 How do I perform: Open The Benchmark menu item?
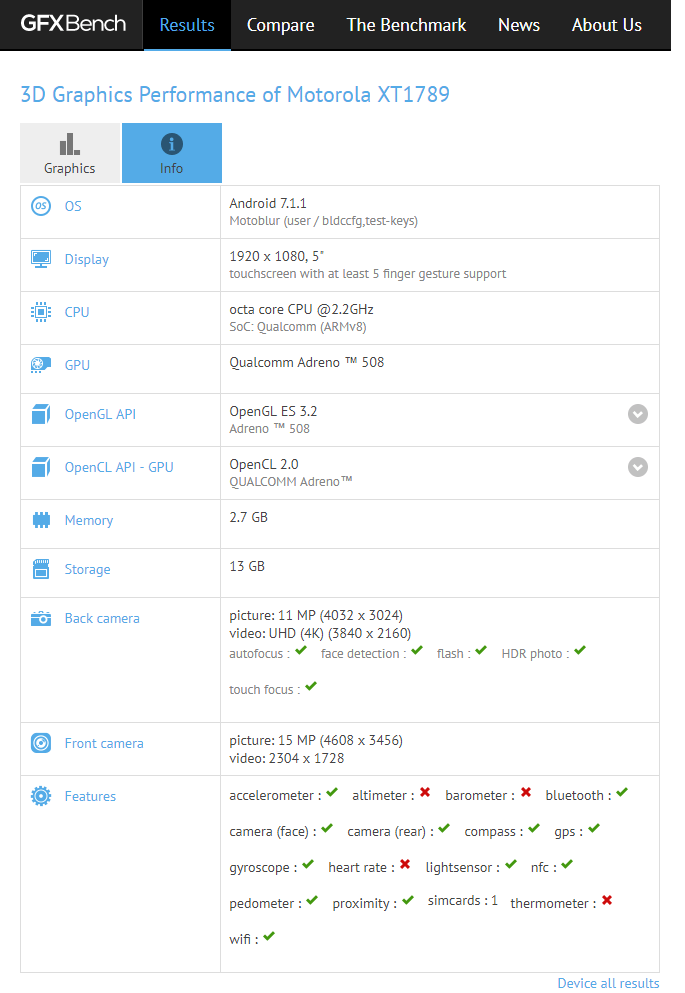coord(406,25)
